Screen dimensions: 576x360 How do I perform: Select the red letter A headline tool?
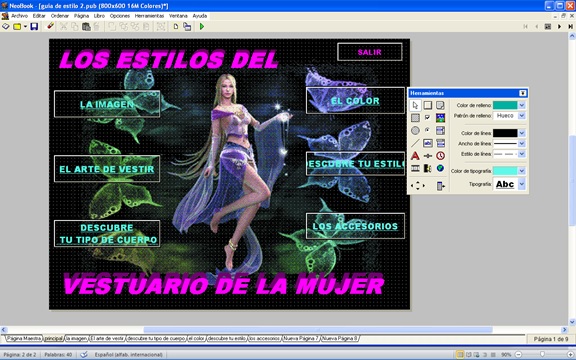[415, 156]
